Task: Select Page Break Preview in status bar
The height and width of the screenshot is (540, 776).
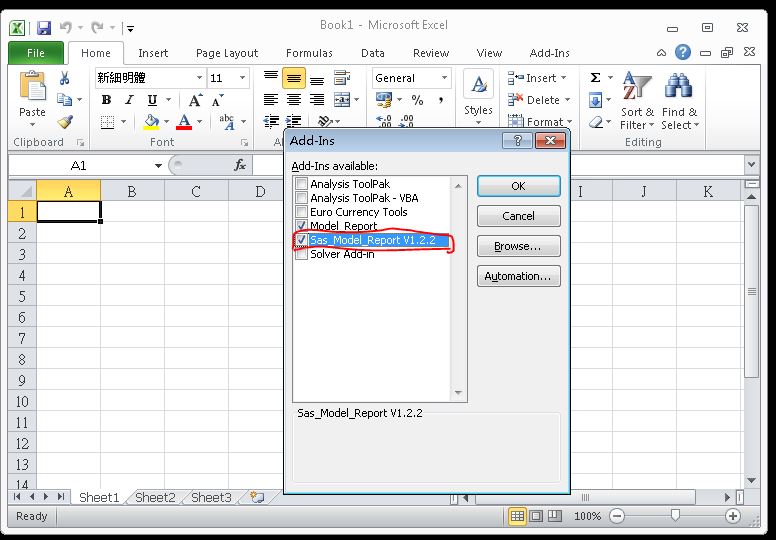Action: 555,516
